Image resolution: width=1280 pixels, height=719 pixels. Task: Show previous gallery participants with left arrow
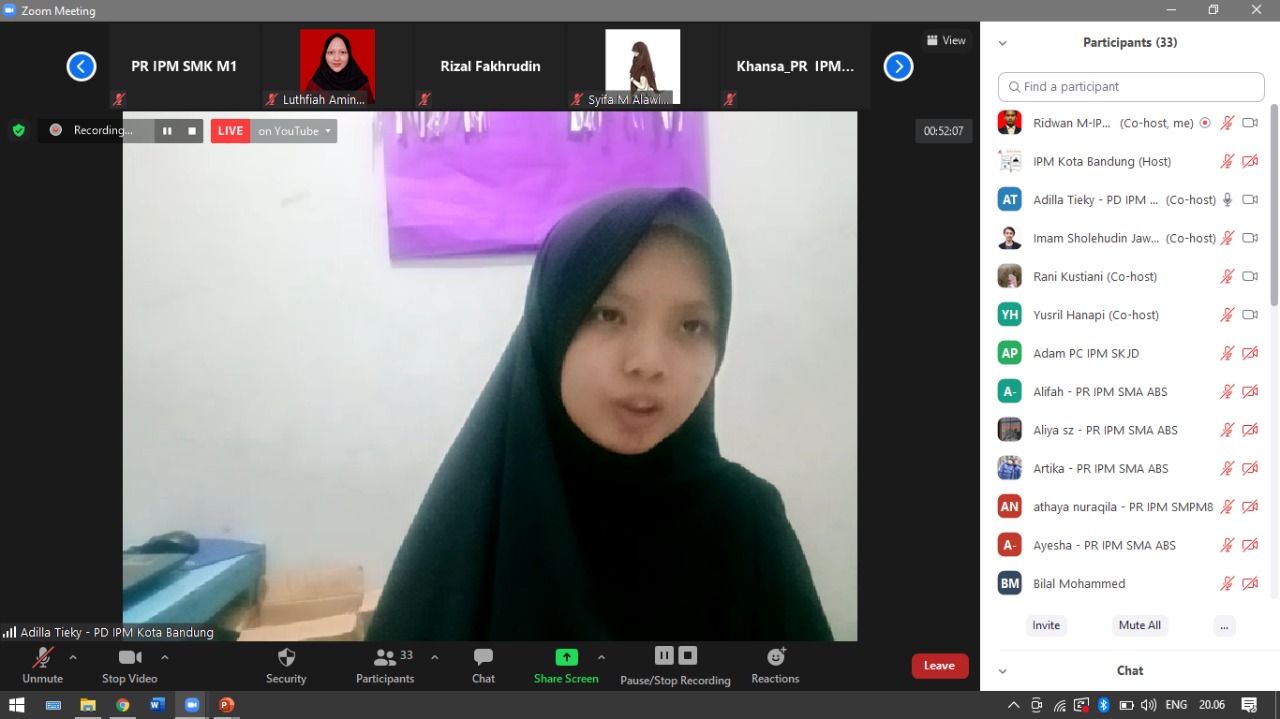pyautogui.click(x=81, y=67)
